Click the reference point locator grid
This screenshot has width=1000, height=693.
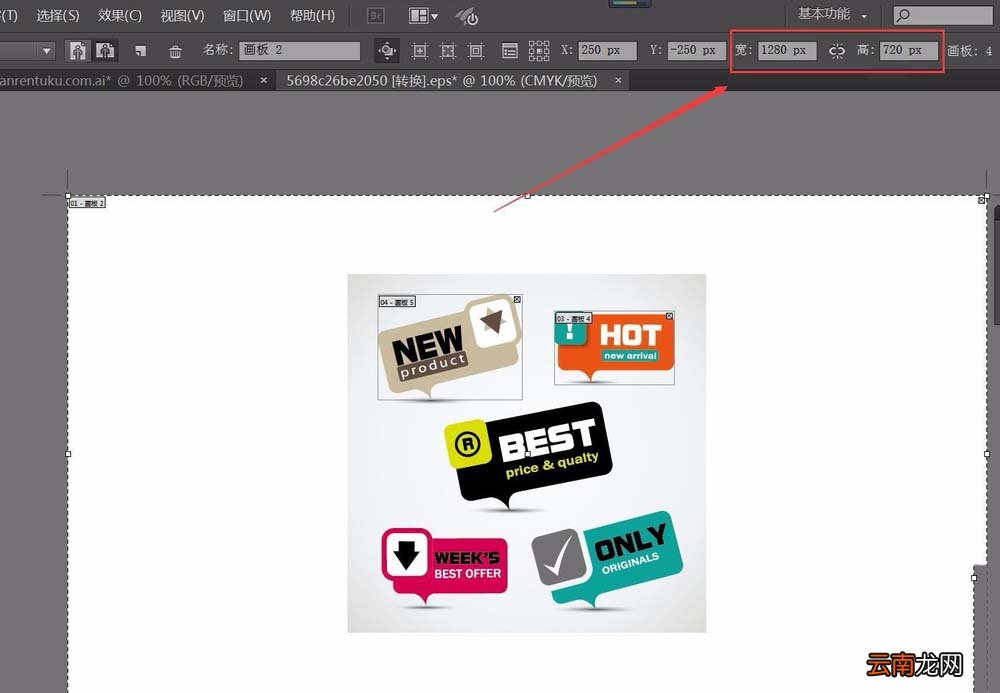pos(539,50)
